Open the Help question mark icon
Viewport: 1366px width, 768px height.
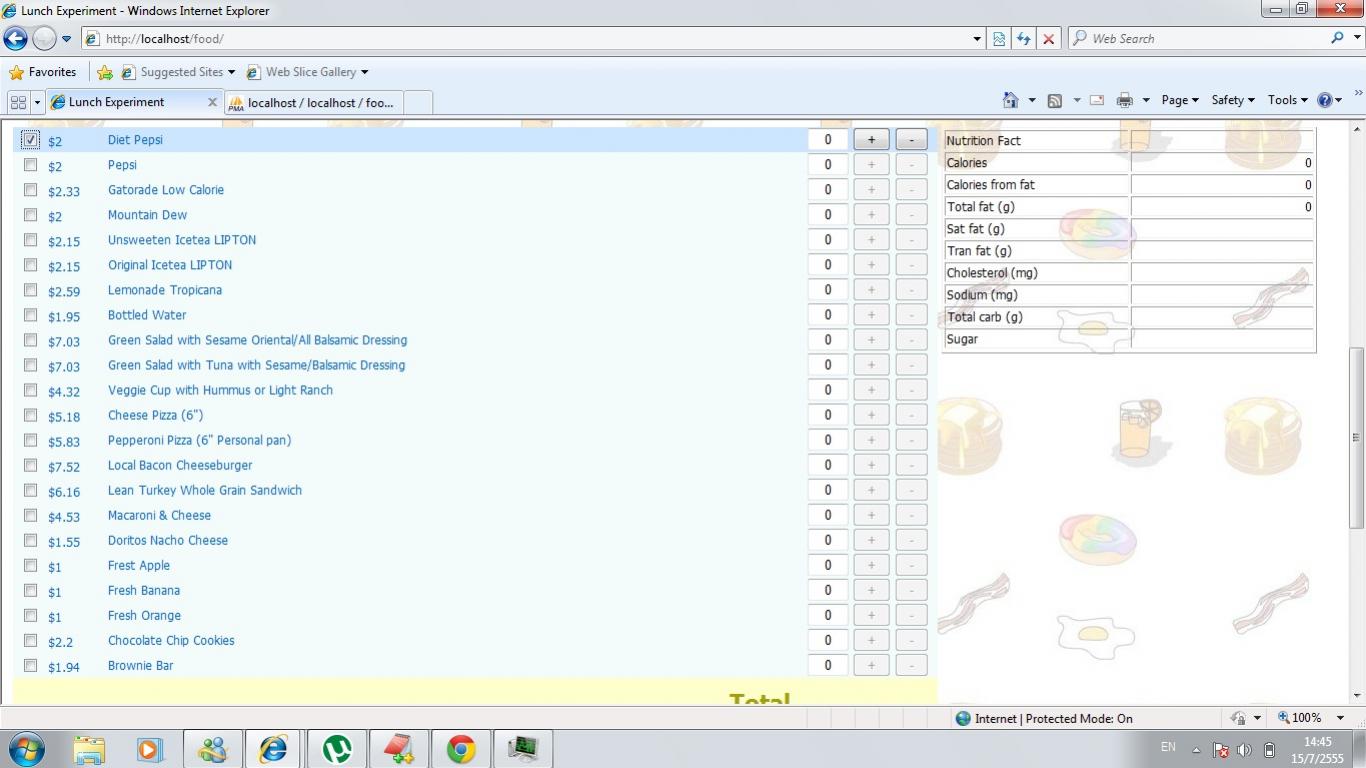1325,100
